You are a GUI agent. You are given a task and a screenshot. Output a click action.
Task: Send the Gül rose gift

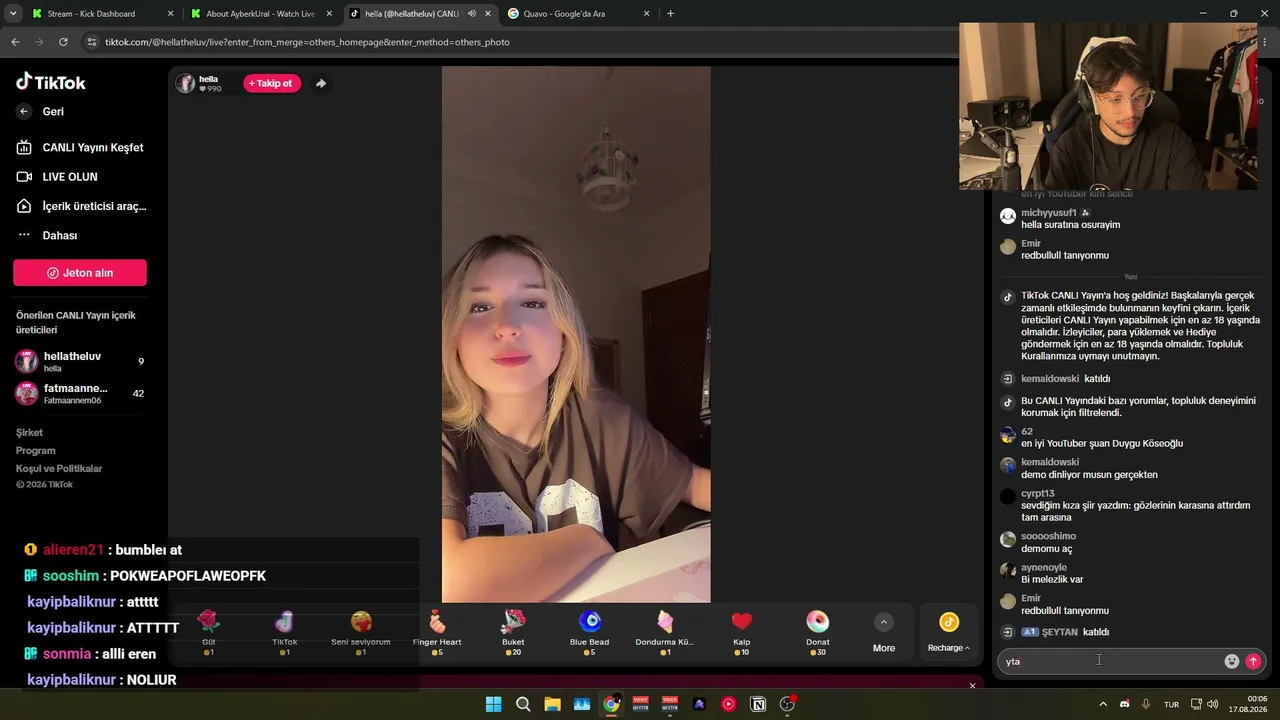(x=208, y=634)
